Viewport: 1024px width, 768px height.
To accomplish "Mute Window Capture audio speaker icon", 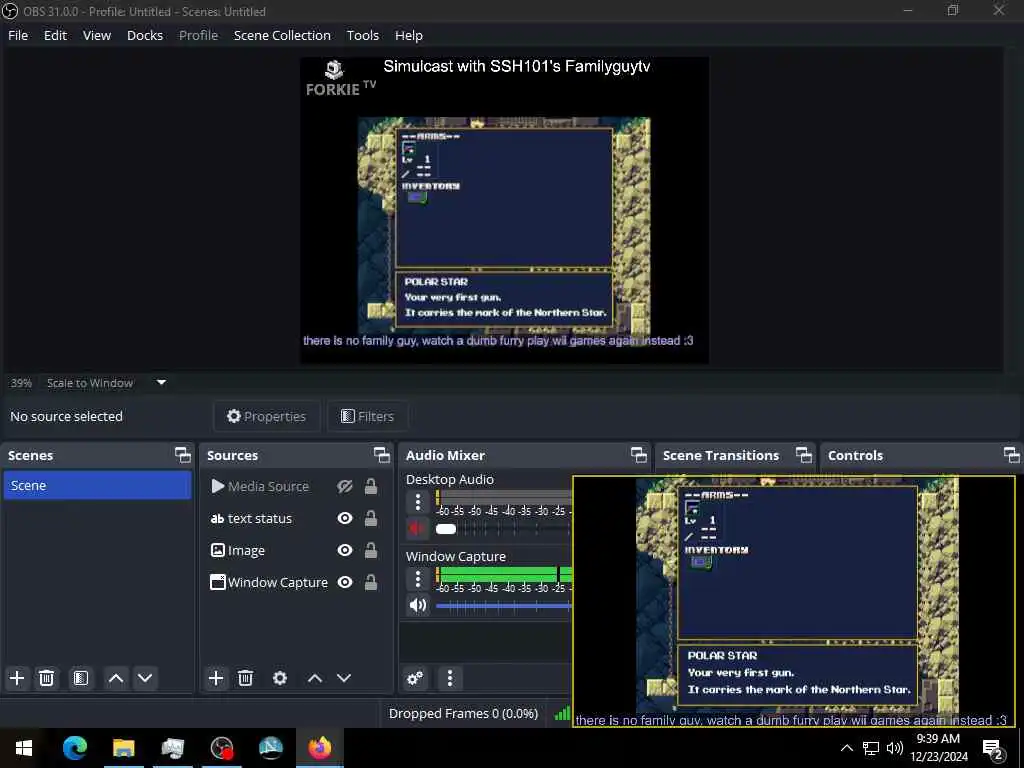I will [417, 605].
